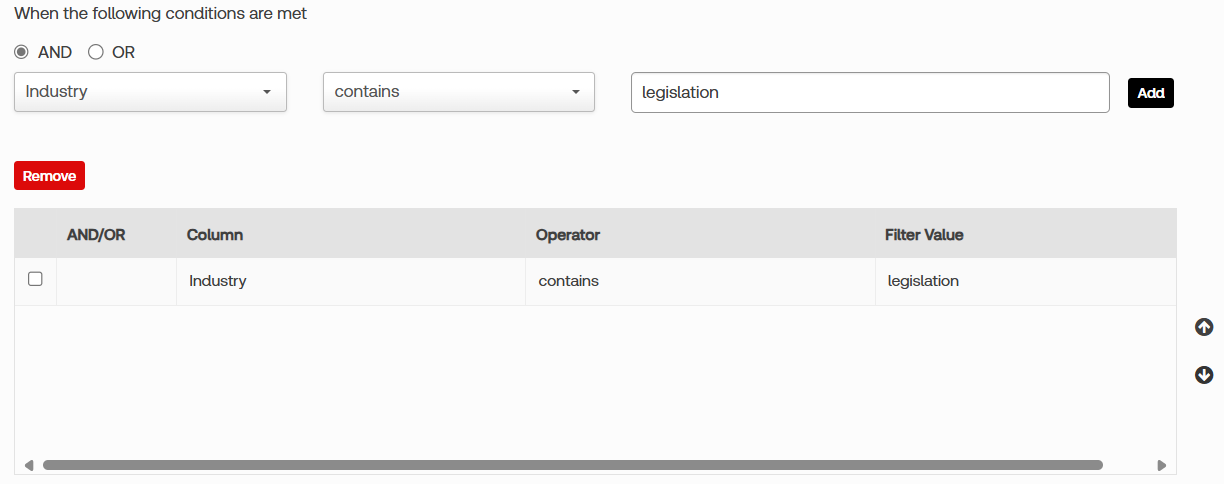Focus the legislation filter value text field

point(869,92)
